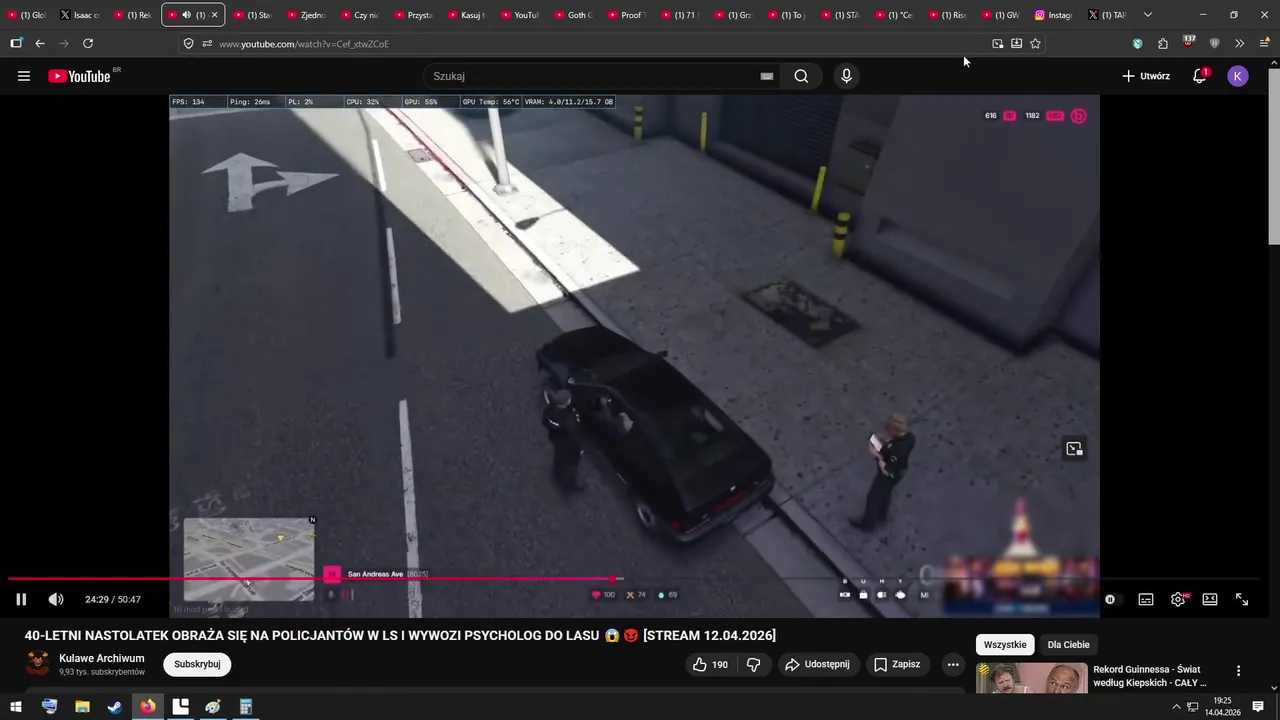
Task: Open the browser extensions puzzle icon
Action: 1162,43
